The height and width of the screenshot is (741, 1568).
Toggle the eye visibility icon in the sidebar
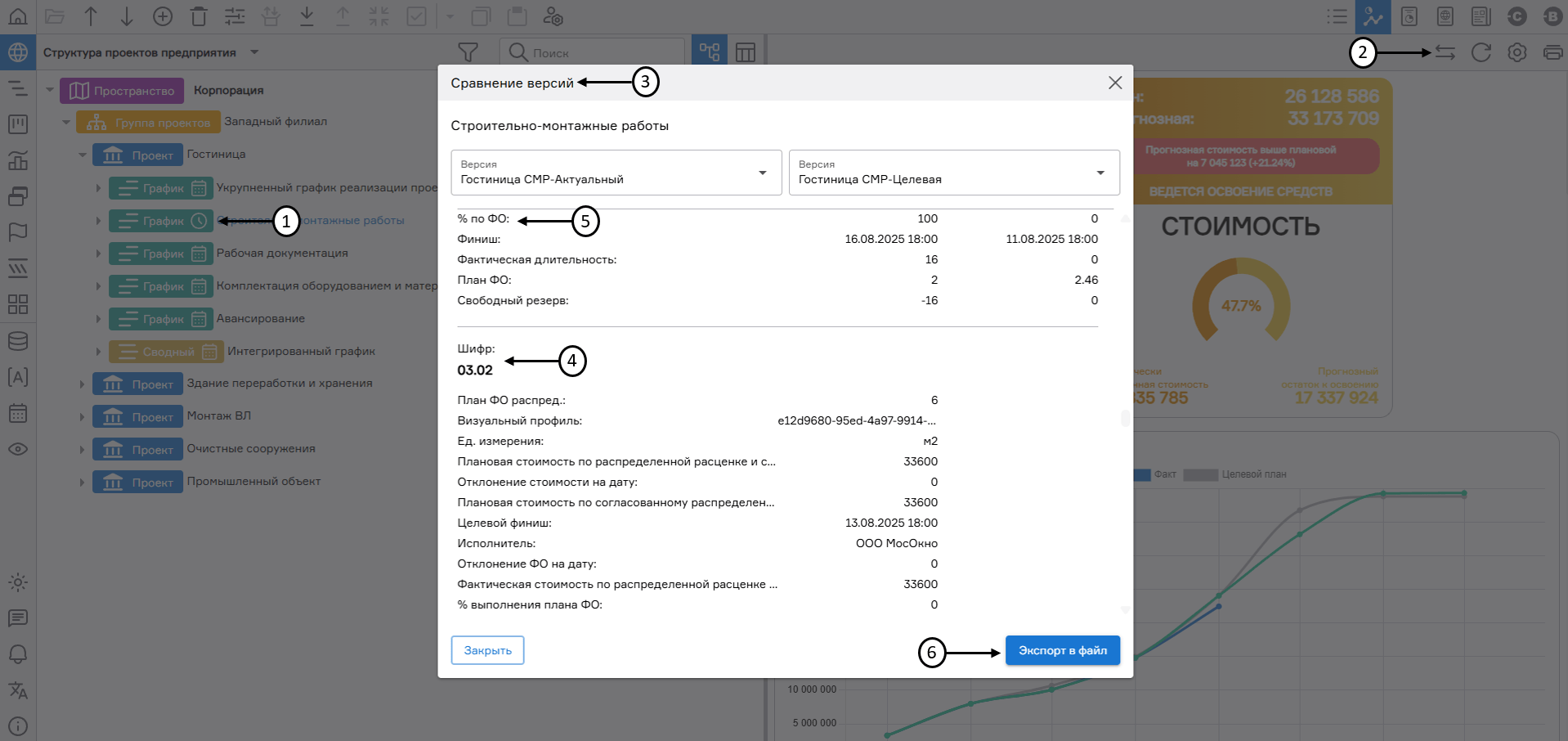(18, 449)
